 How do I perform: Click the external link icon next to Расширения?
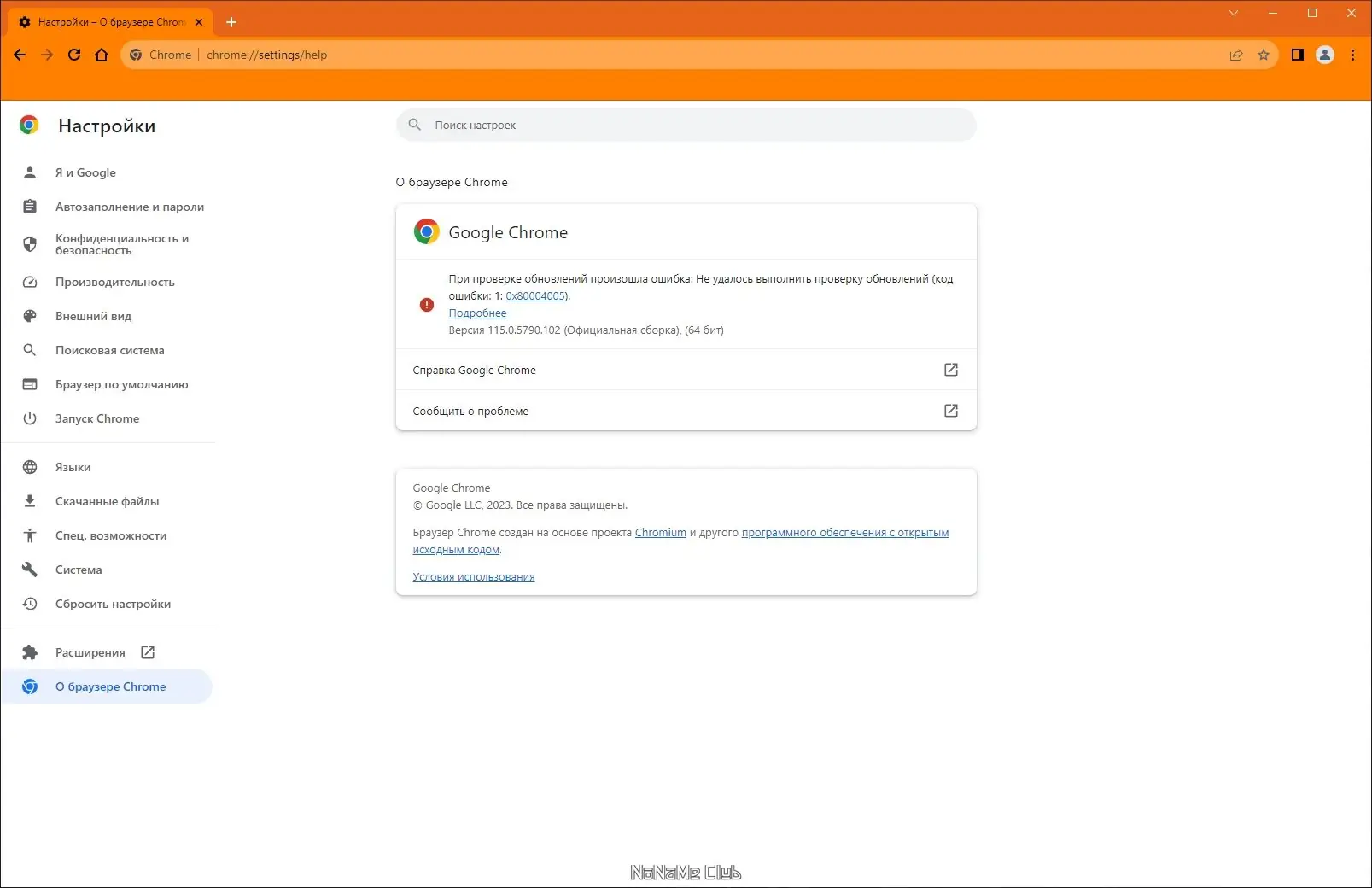[148, 652]
